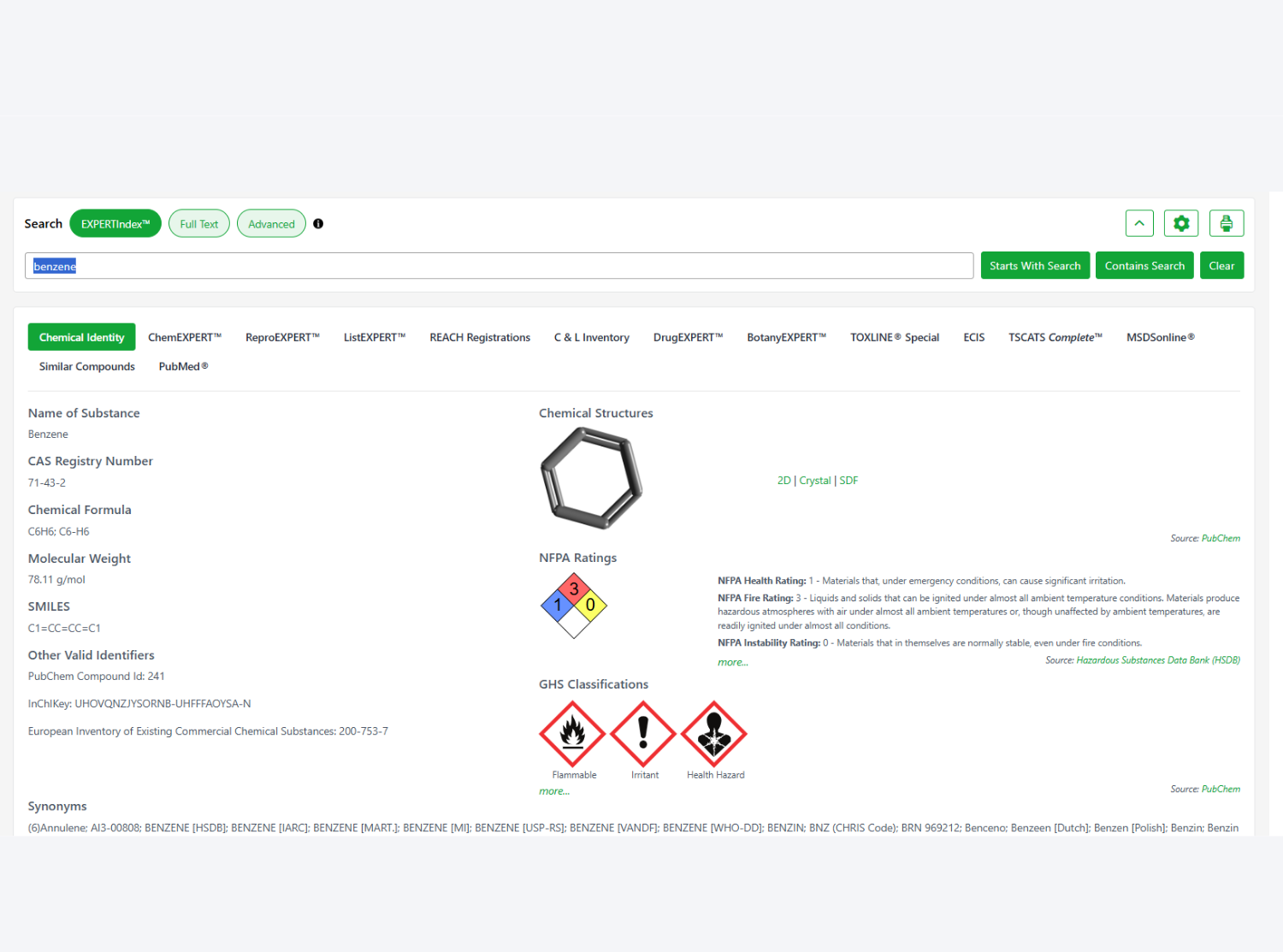Image resolution: width=1283 pixels, height=952 pixels.
Task: Switch to Full Text search mode
Action: pyautogui.click(x=199, y=224)
